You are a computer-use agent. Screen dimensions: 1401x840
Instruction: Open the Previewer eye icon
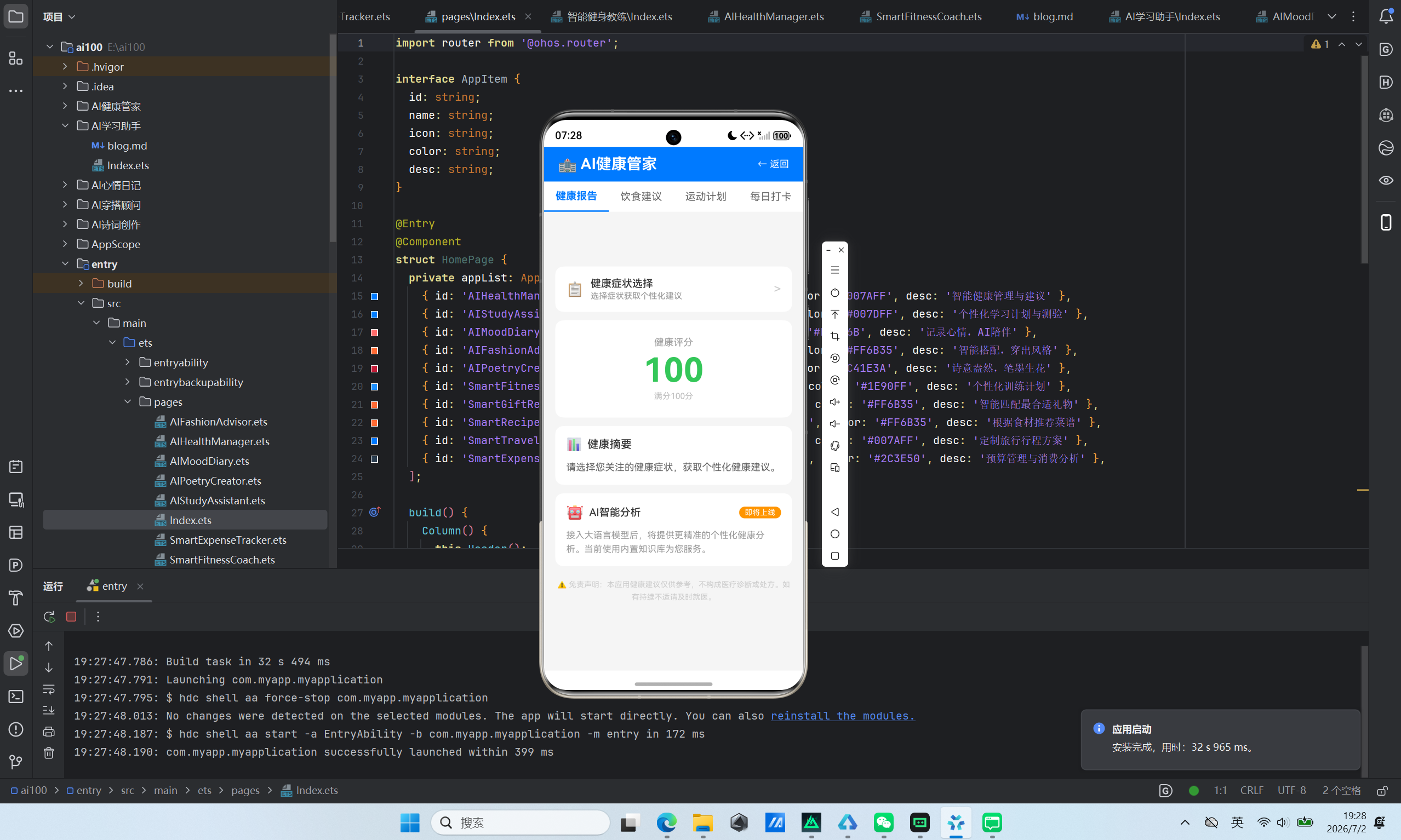tap(1386, 180)
